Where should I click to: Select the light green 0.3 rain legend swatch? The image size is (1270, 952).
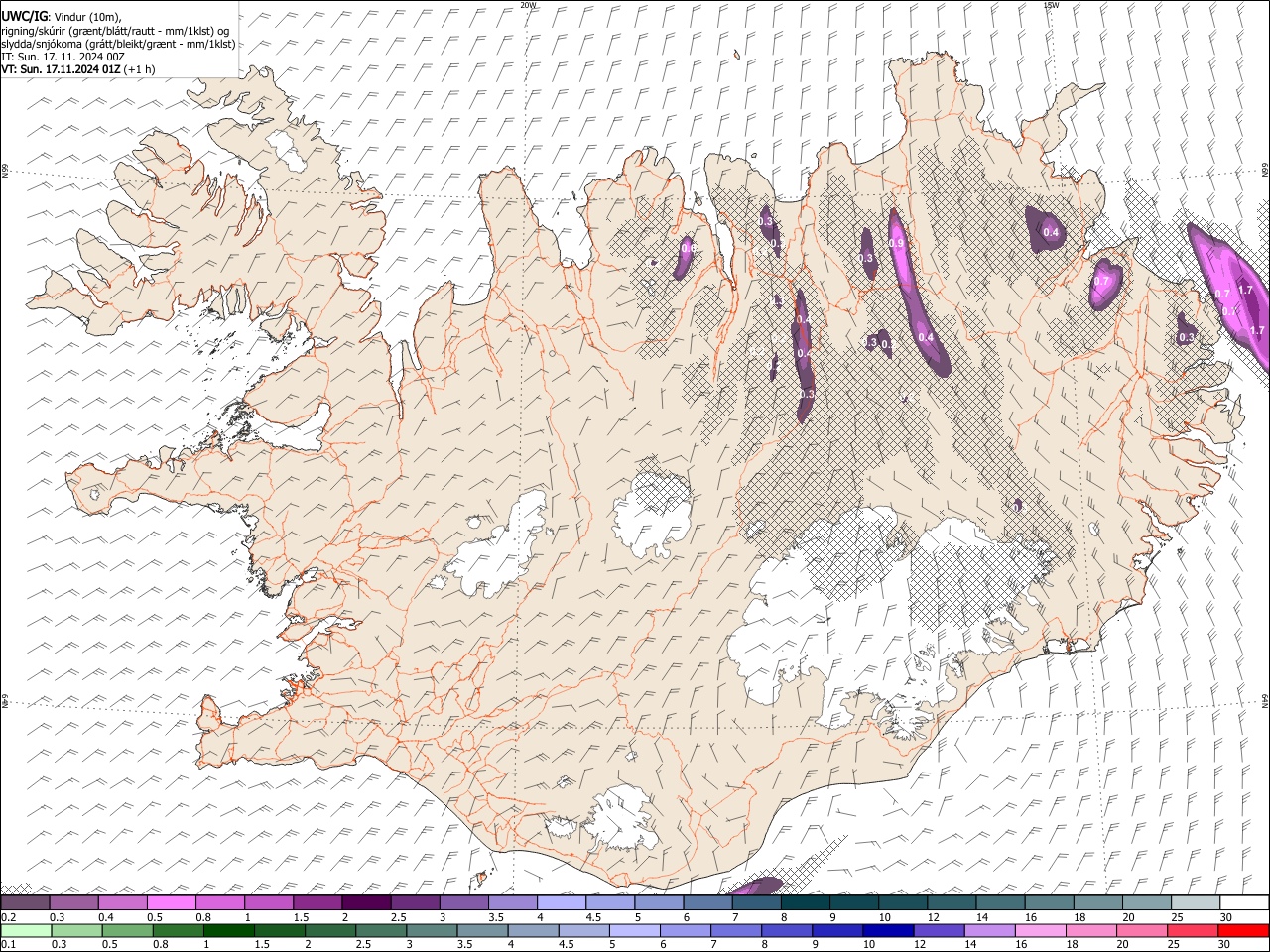[x=76, y=930]
